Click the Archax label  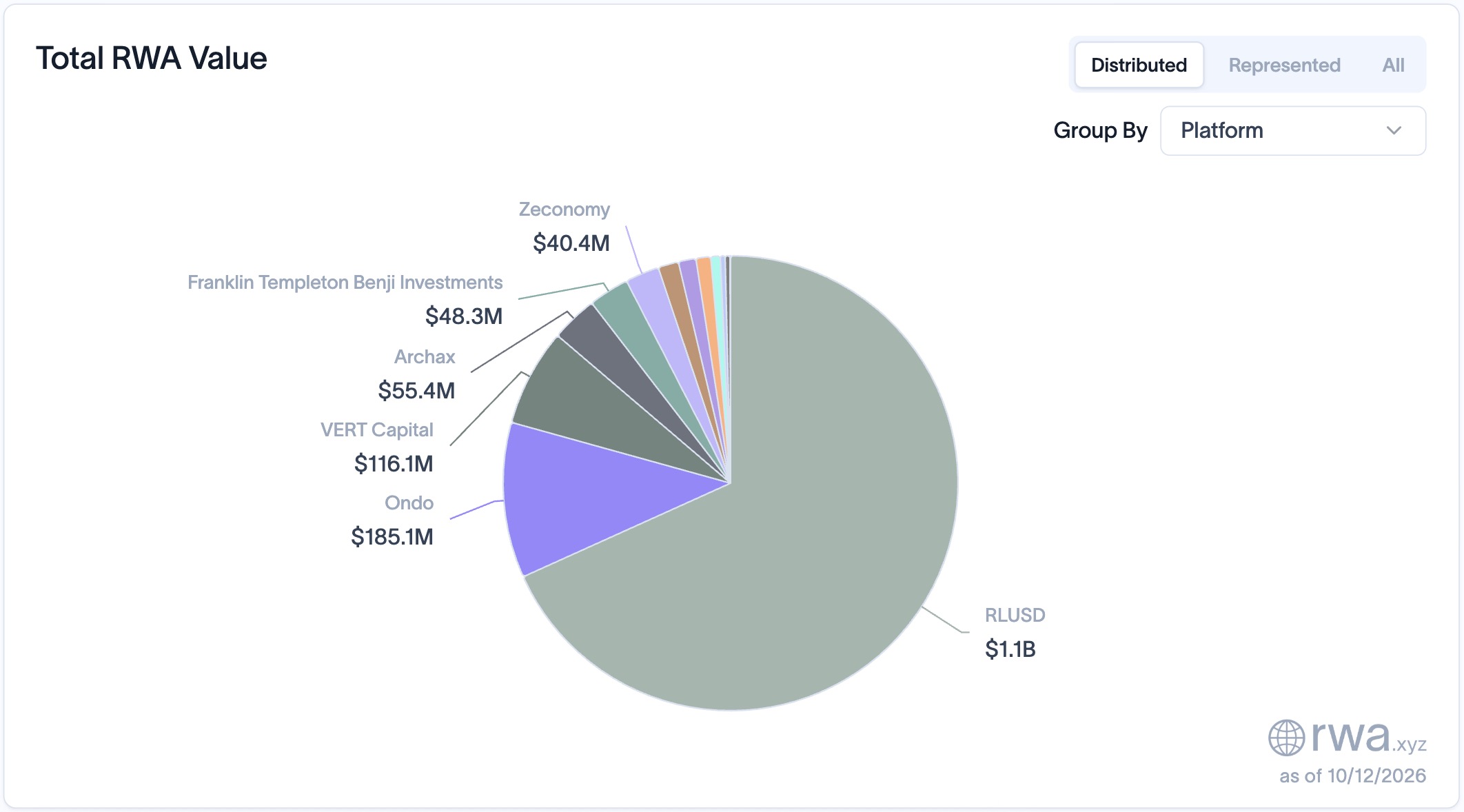[425, 356]
